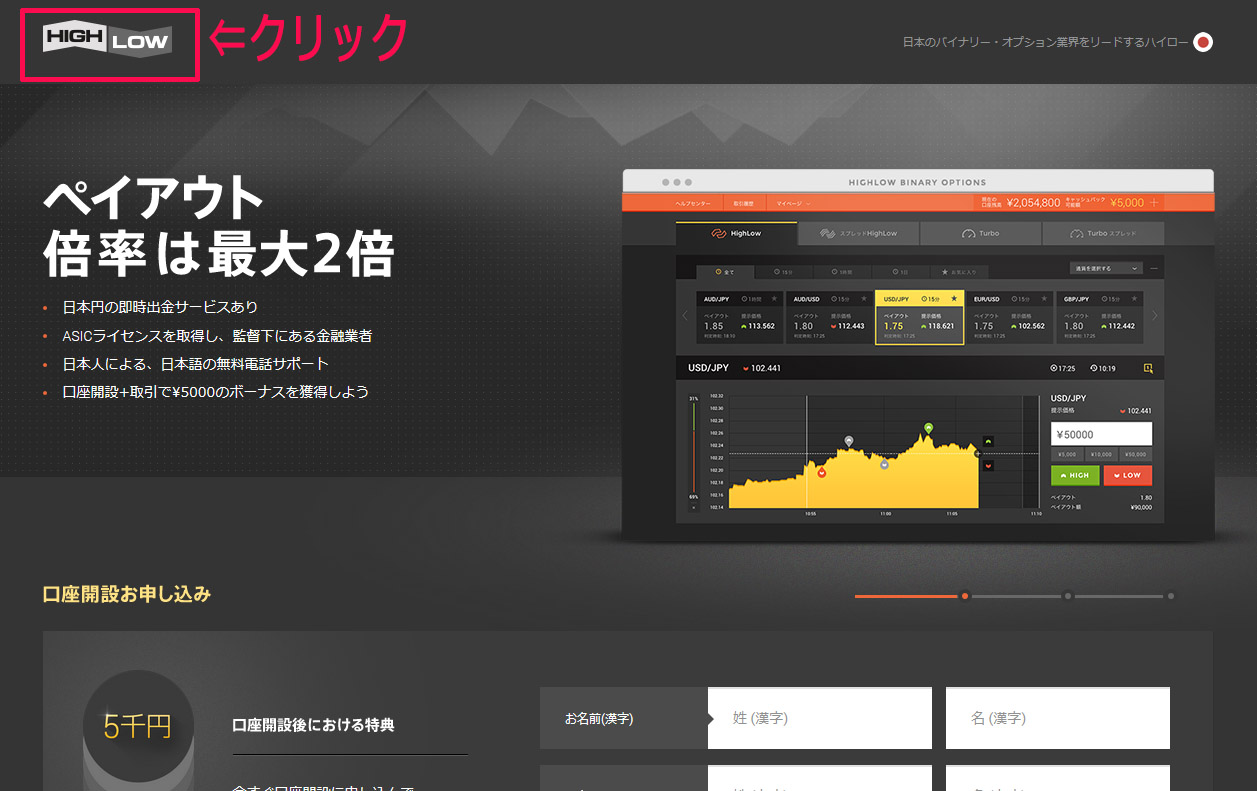The width and height of the screenshot is (1257, 791).
Task: Favorite AUD/JPY using its star icon
Action: tap(774, 298)
